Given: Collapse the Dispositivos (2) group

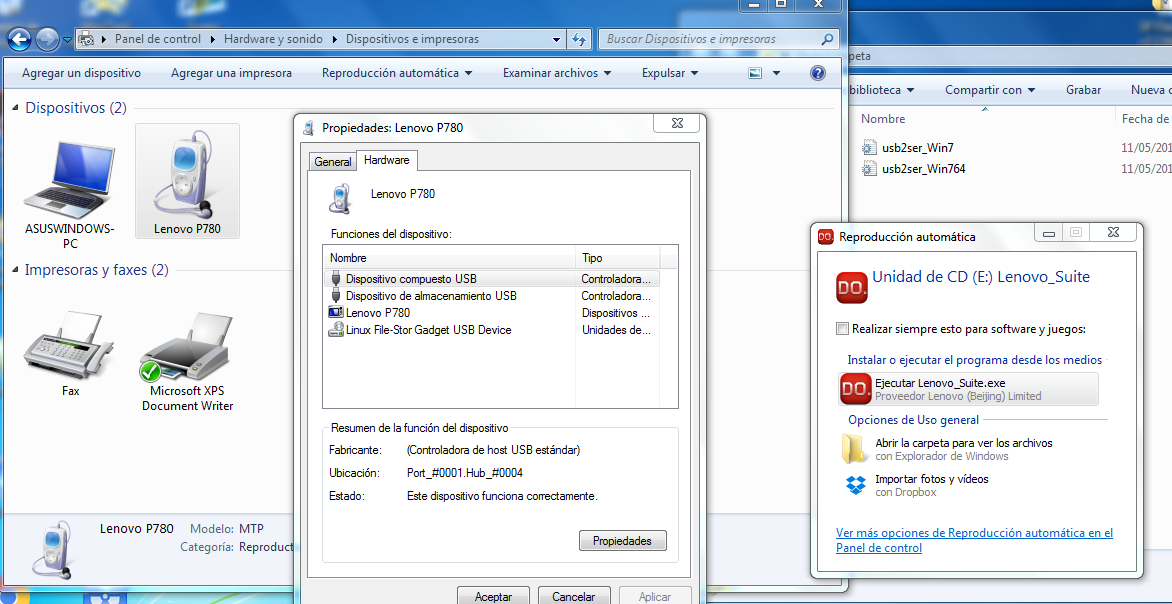Looking at the screenshot, I should [16, 108].
